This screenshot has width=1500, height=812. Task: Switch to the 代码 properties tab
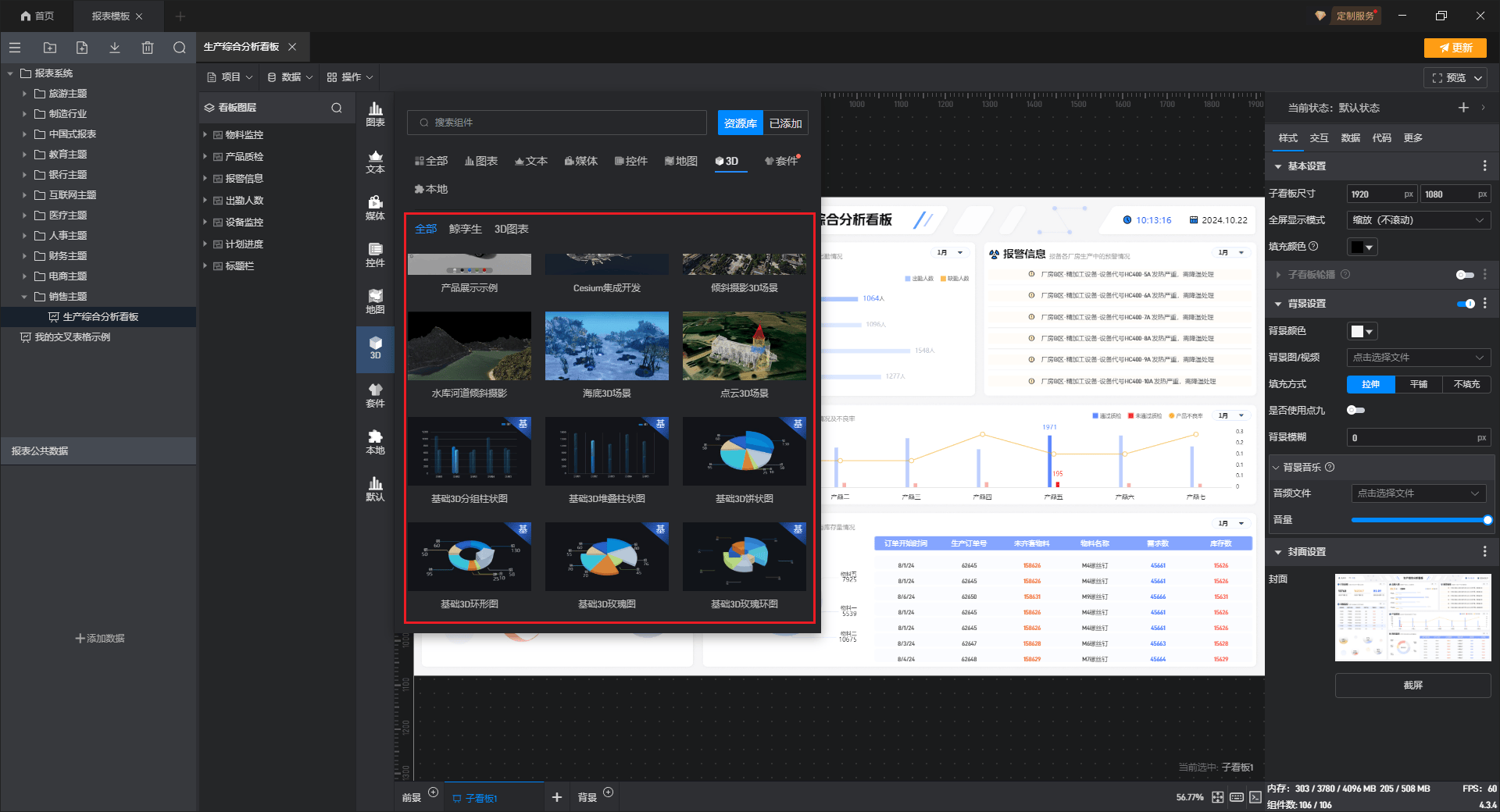[x=1381, y=138]
